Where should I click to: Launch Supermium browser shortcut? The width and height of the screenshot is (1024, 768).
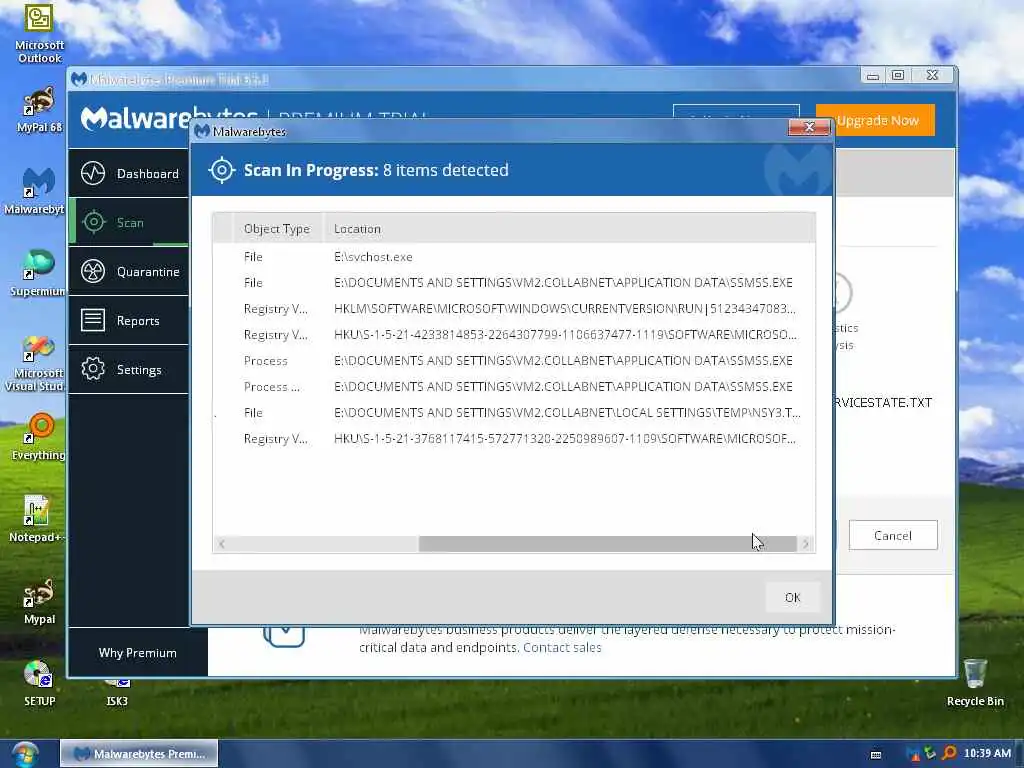click(x=37, y=273)
